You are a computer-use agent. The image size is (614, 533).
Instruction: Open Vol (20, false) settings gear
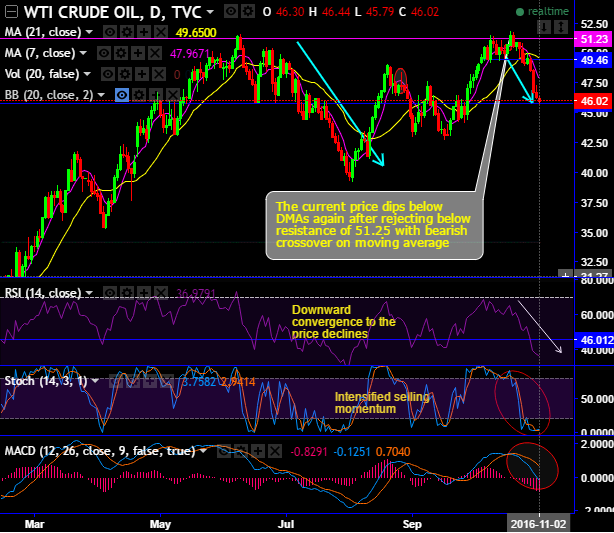click(x=125, y=74)
